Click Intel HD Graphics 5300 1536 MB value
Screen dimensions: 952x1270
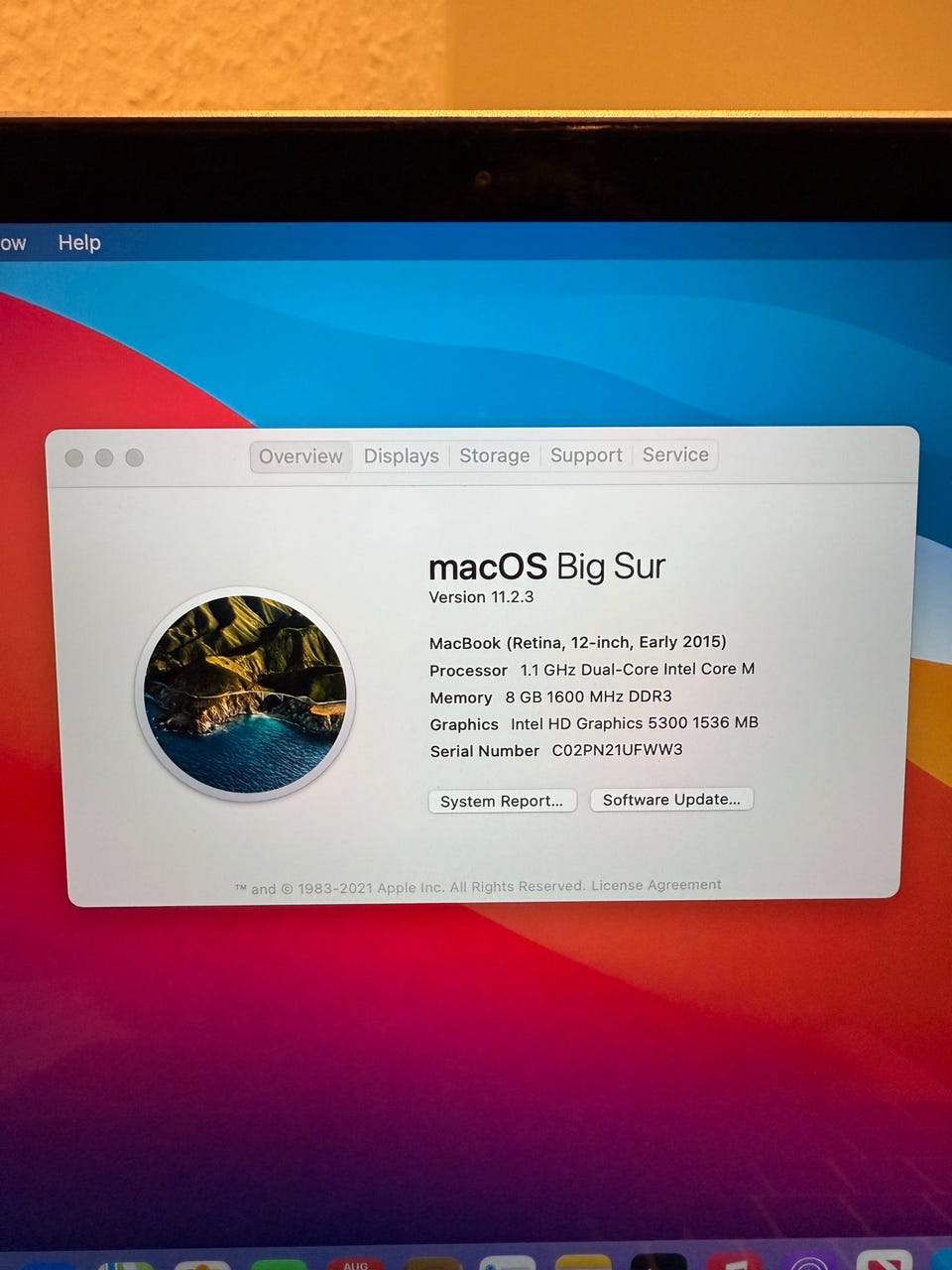pyautogui.click(x=635, y=723)
